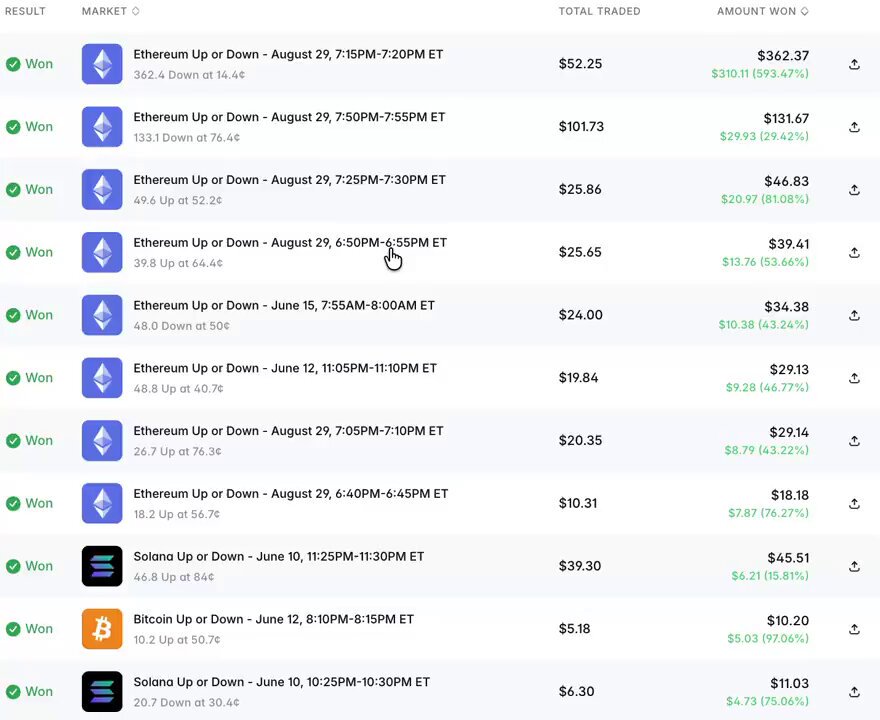Click the '362.4 Down at 14.4¢' position text

(x=189, y=75)
